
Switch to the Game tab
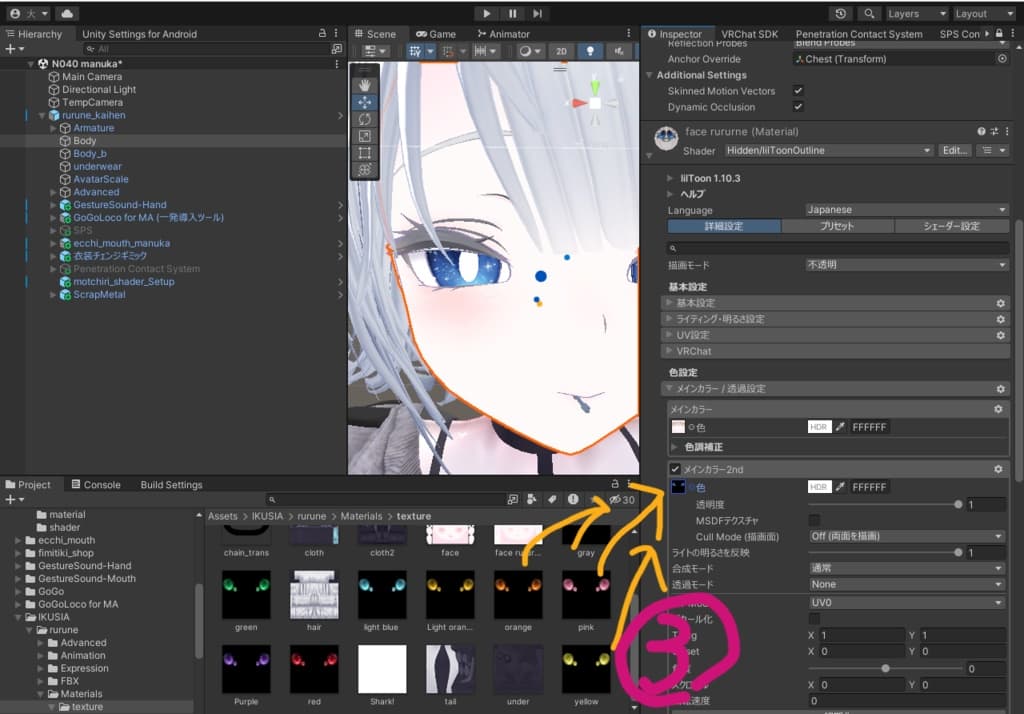tap(436, 34)
